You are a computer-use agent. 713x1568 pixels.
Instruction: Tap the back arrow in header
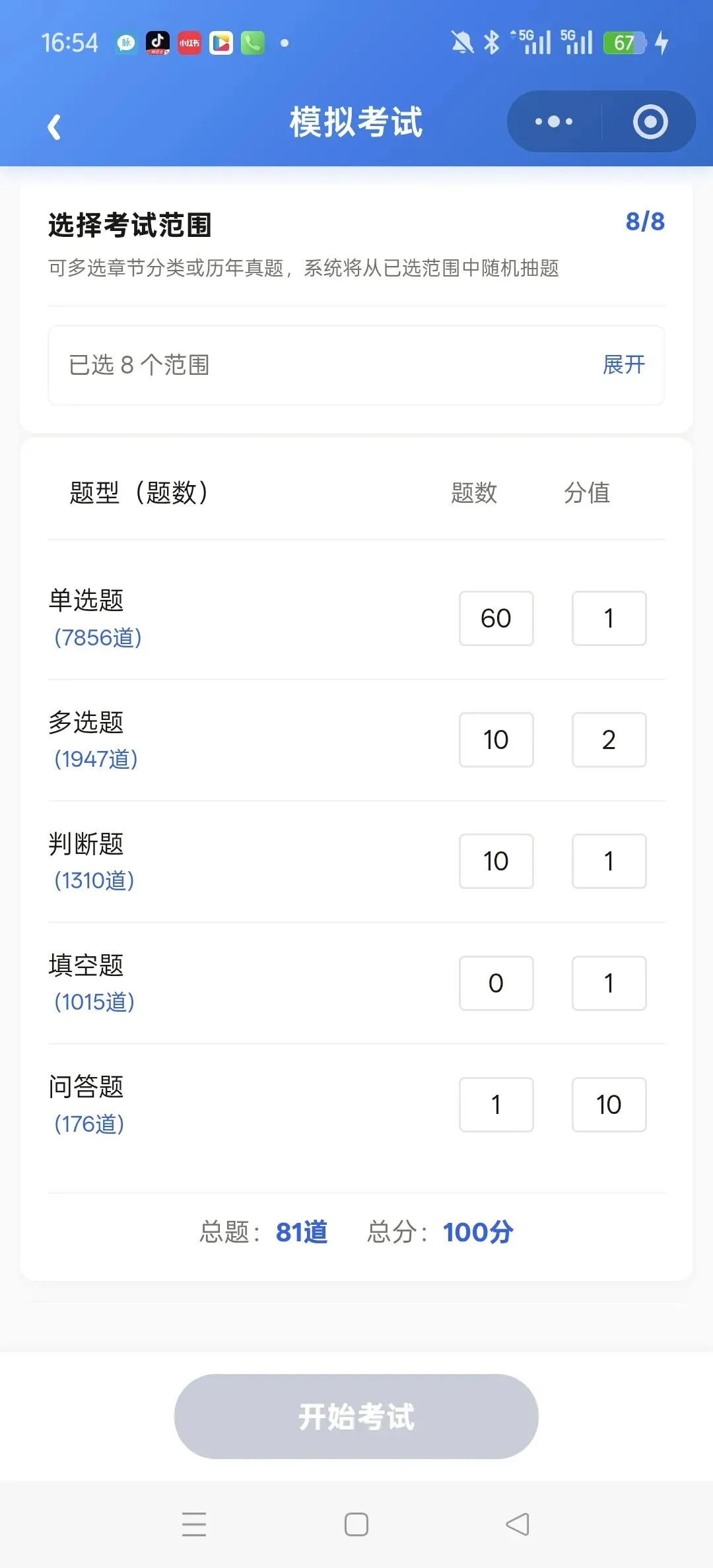[x=54, y=127]
